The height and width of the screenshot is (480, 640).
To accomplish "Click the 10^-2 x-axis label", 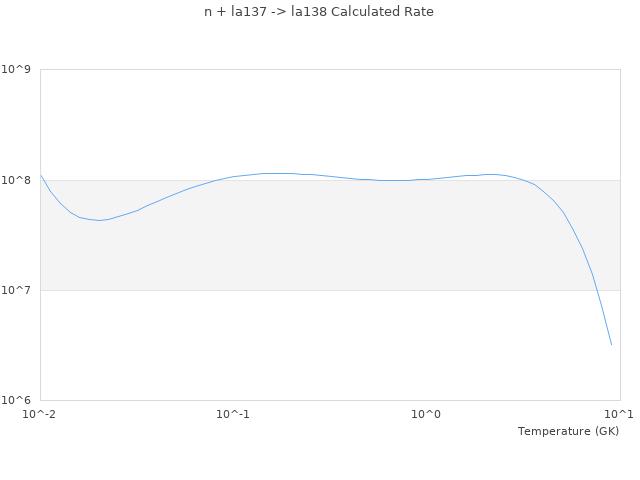I will click(x=40, y=415).
